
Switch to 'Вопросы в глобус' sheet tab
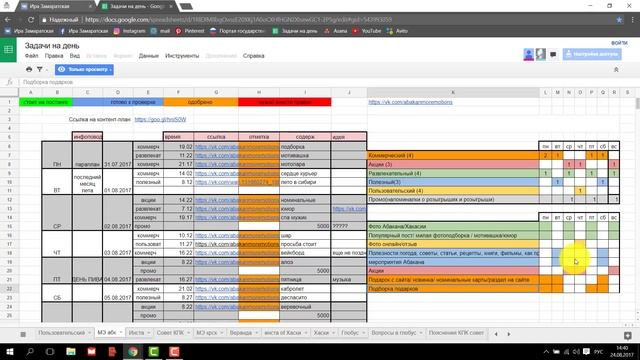point(393,333)
